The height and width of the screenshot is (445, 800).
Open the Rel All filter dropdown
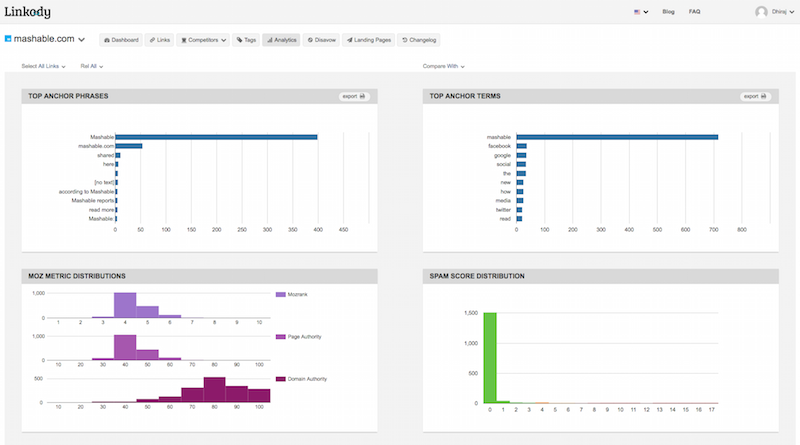92,66
